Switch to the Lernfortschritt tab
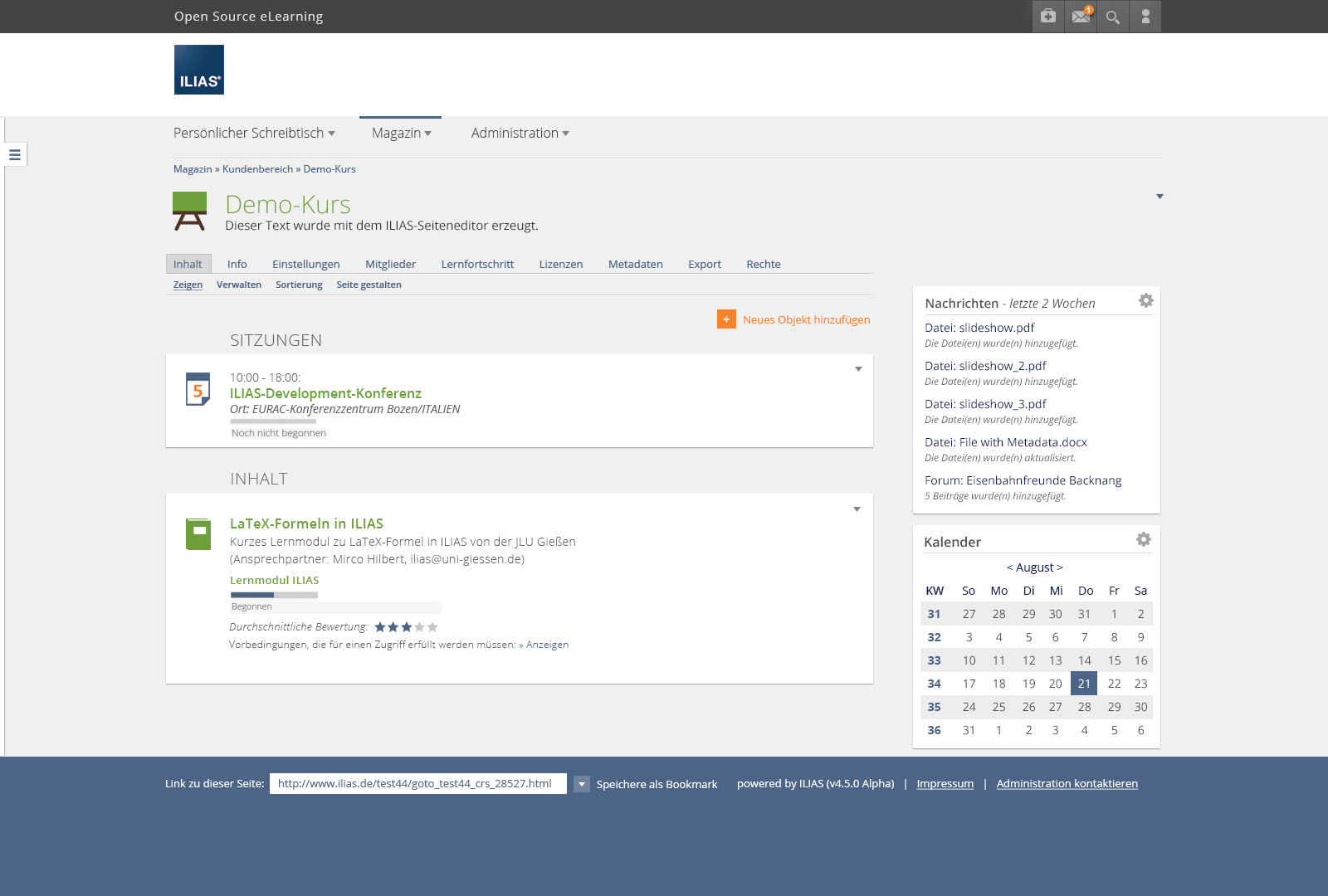The height and width of the screenshot is (896, 1328). 477,264
